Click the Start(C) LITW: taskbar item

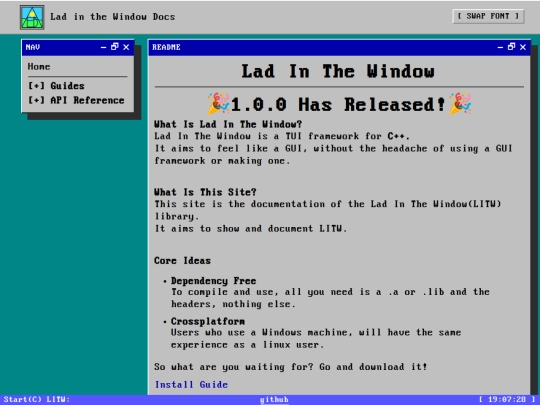(x=37, y=399)
